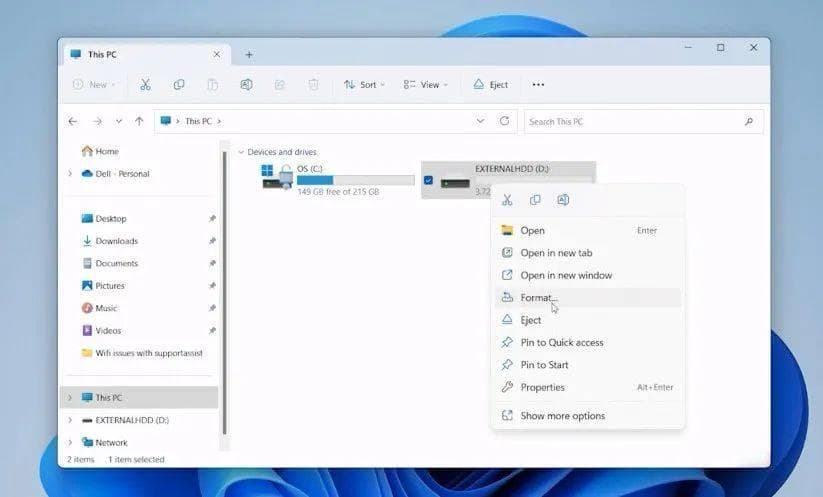Click Copy icon in the context menu
This screenshot has height=497, width=823.
(x=535, y=200)
